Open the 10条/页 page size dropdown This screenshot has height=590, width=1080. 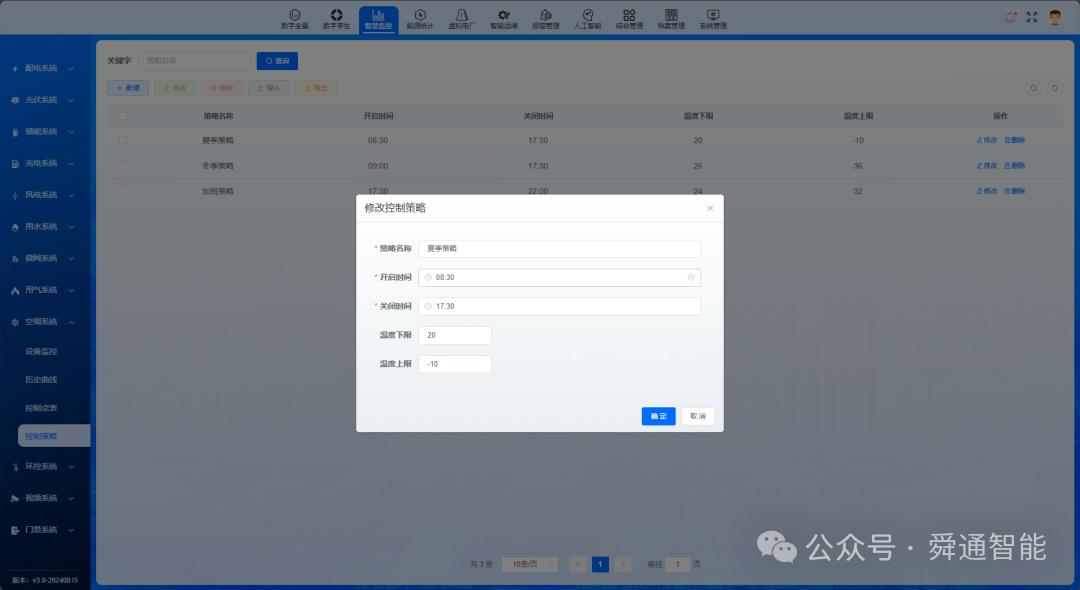click(529, 564)
